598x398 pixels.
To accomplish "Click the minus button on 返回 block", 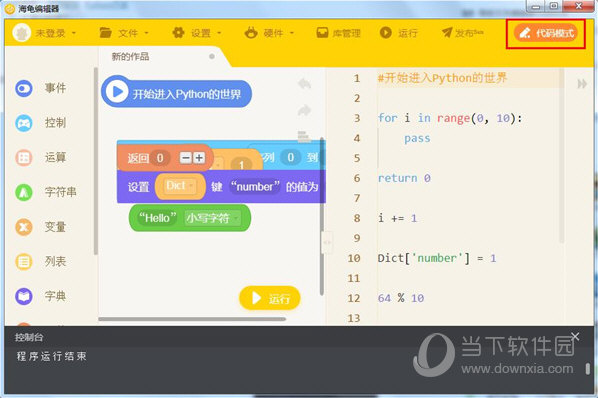I will [x=186, y=157].
